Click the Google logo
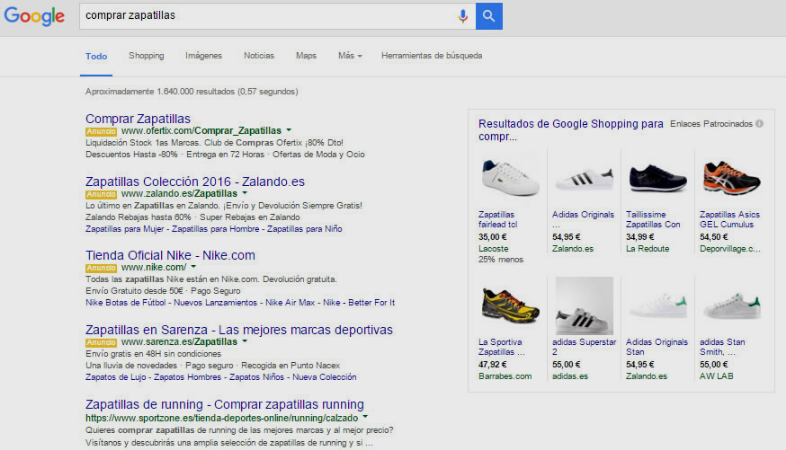This screenshot has height=450, width=786. click(x=34, y=17)
